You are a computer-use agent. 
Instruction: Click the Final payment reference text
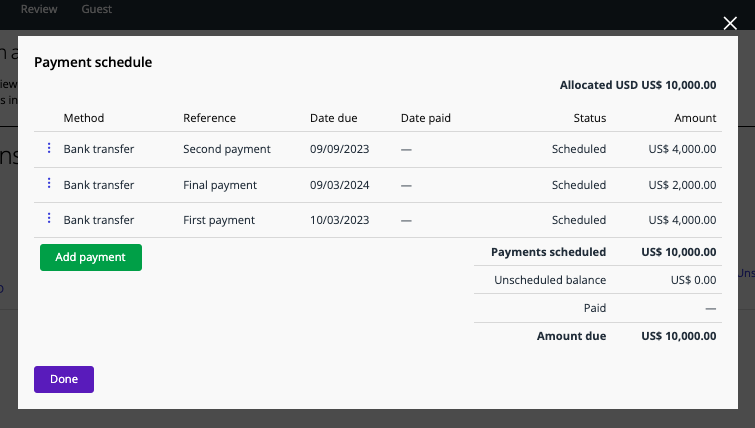tap(220, 185)
